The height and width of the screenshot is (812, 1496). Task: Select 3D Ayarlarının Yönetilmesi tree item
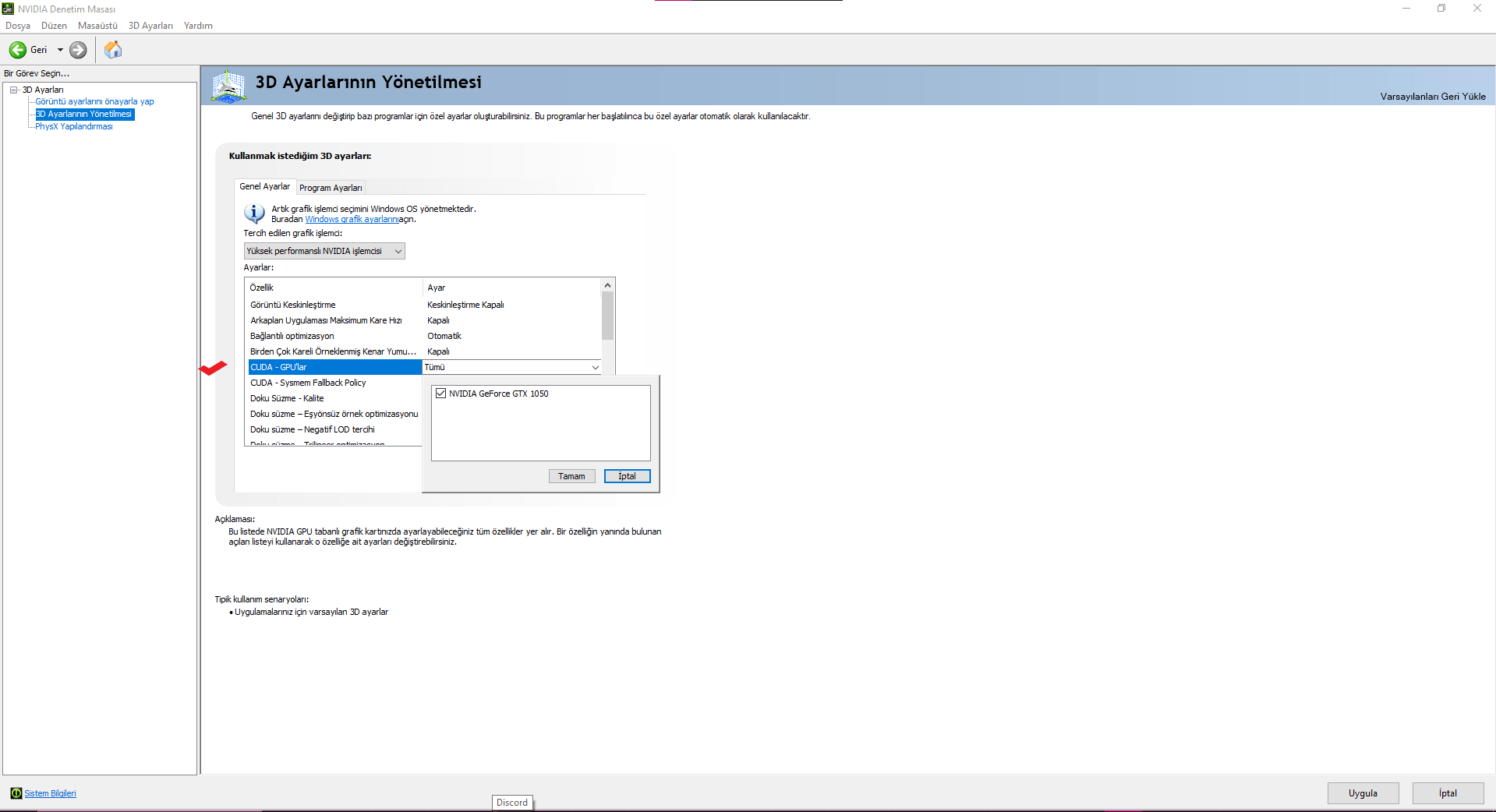(84, 114)
